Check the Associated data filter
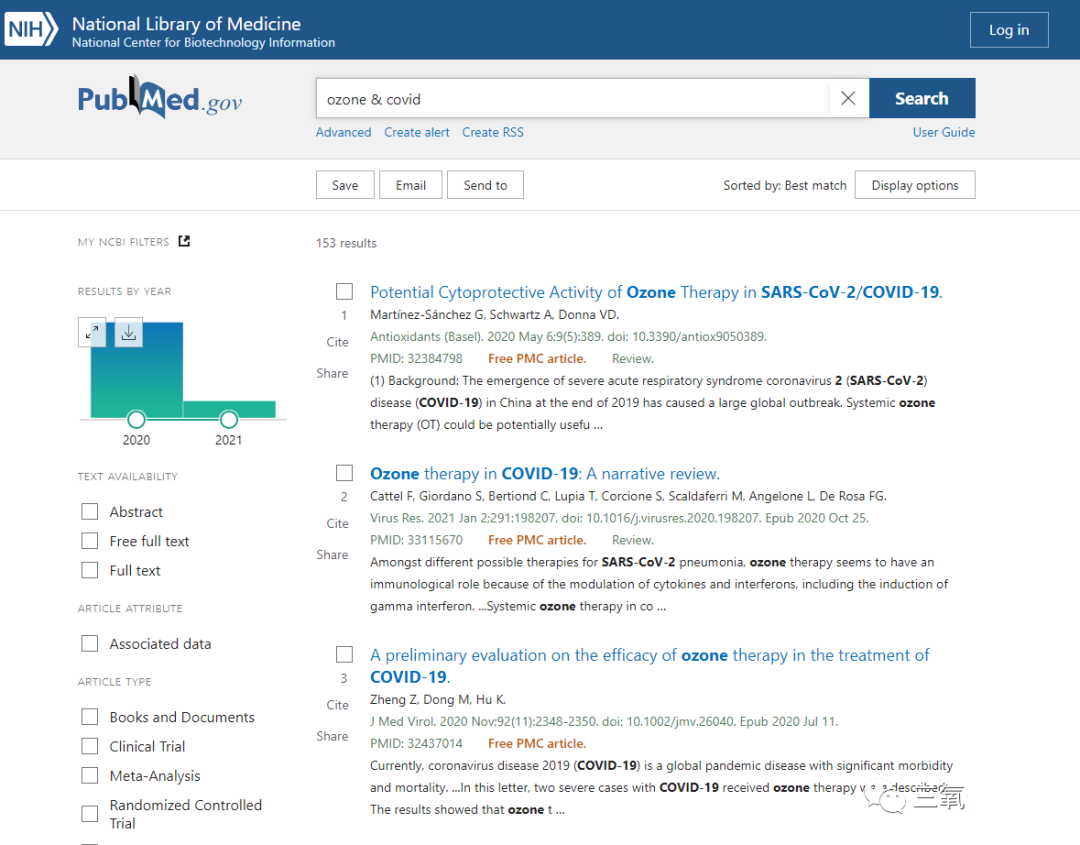This screenshot has width=1080, height=845. coord(90,643)
